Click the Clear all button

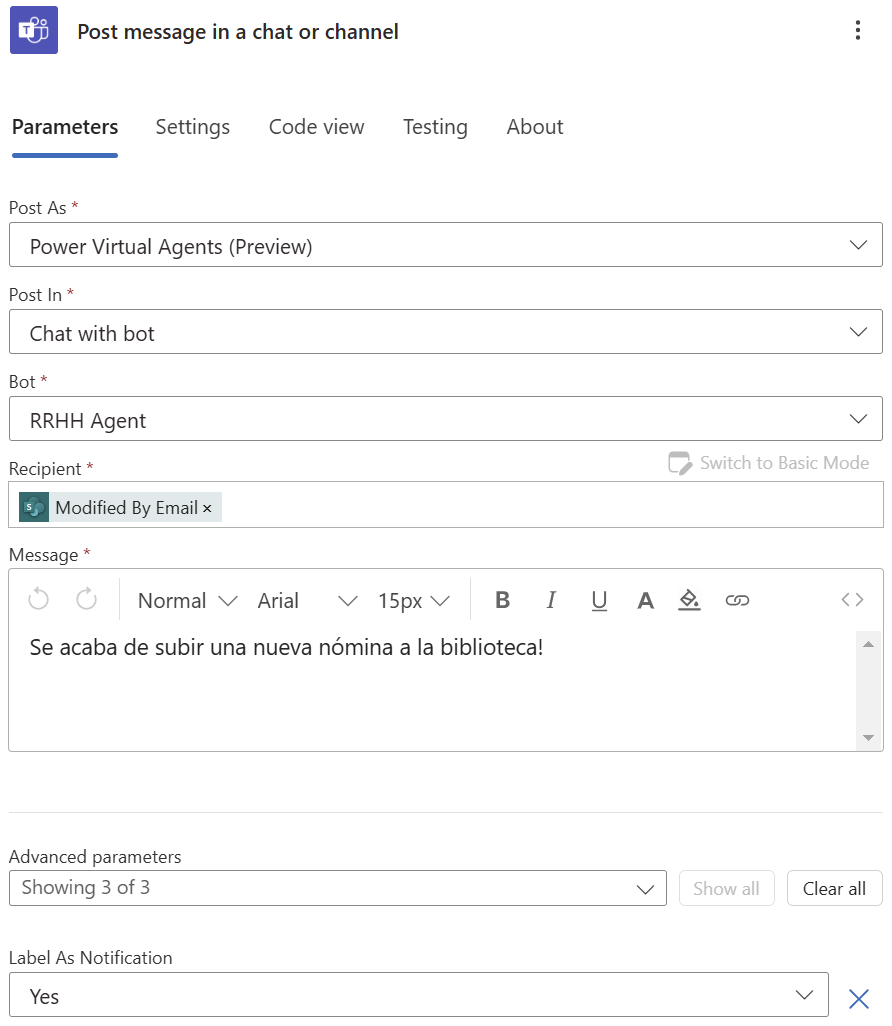[834, 888]
